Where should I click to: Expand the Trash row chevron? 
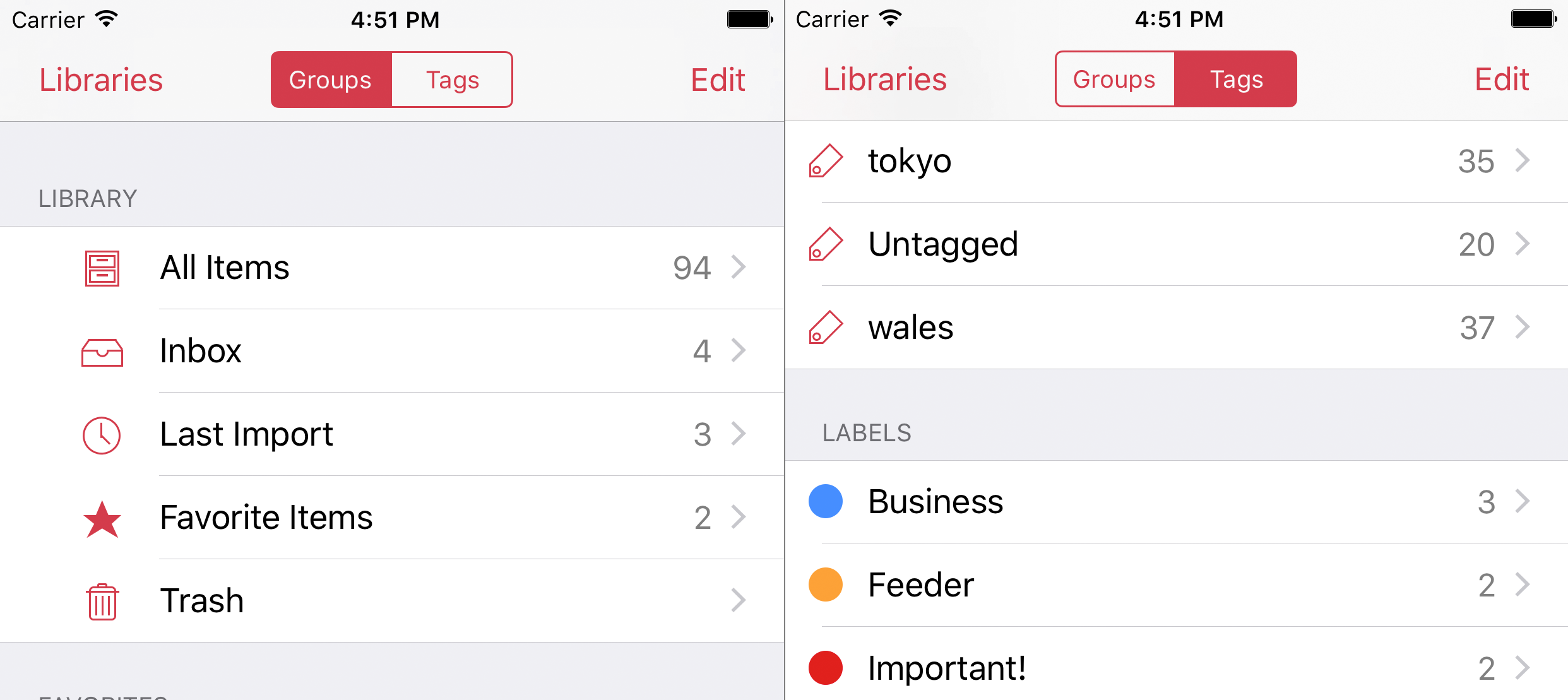coord(739,600)
